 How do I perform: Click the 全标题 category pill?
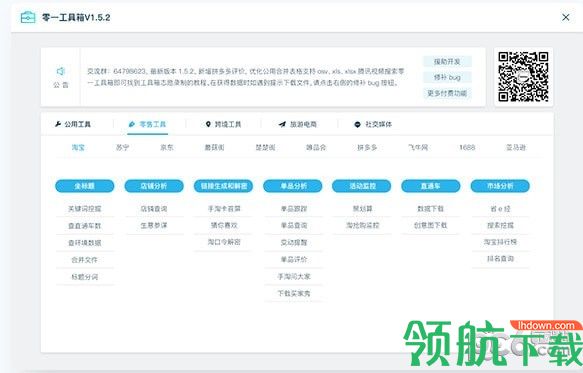coord(84,186)
